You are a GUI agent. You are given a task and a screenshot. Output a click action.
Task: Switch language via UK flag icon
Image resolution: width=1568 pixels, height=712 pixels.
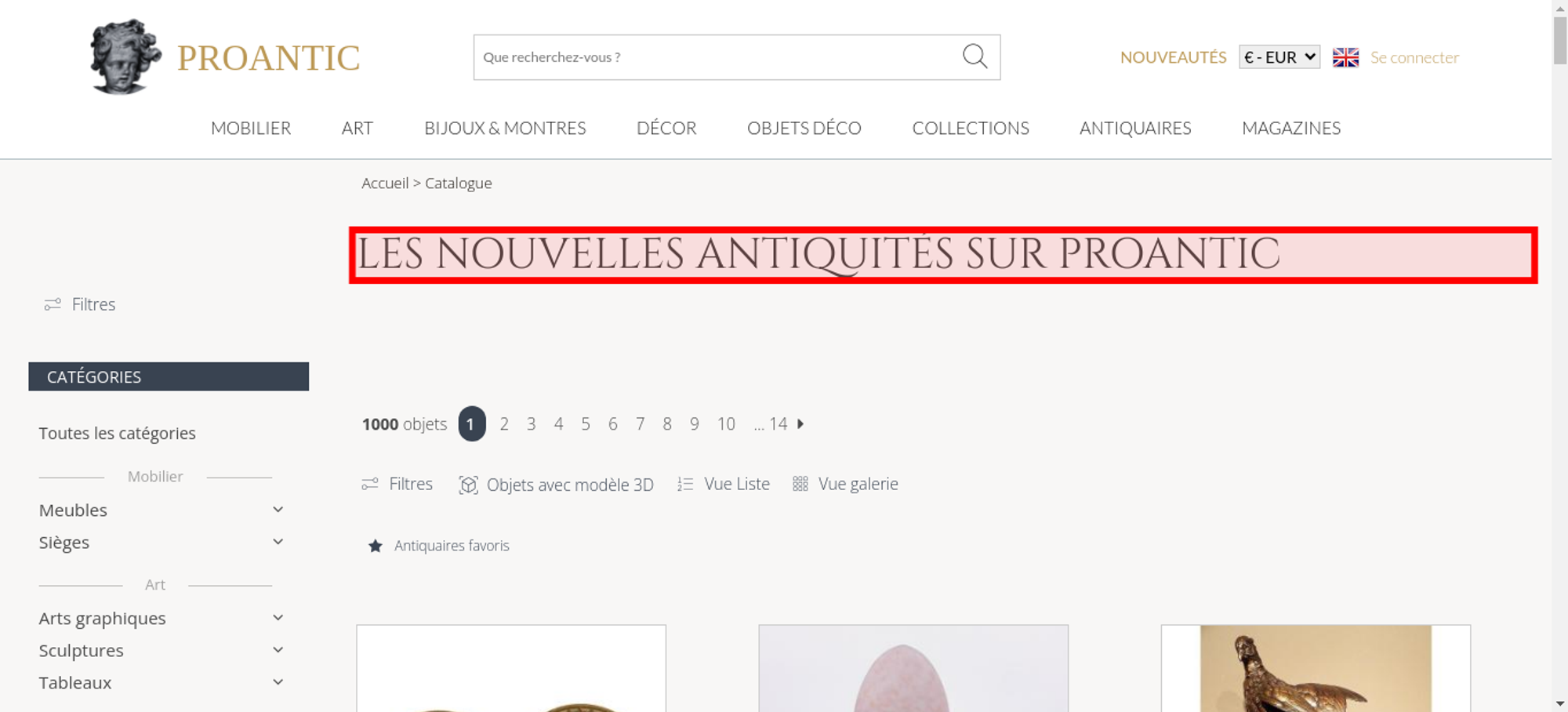coord(1345,57)
